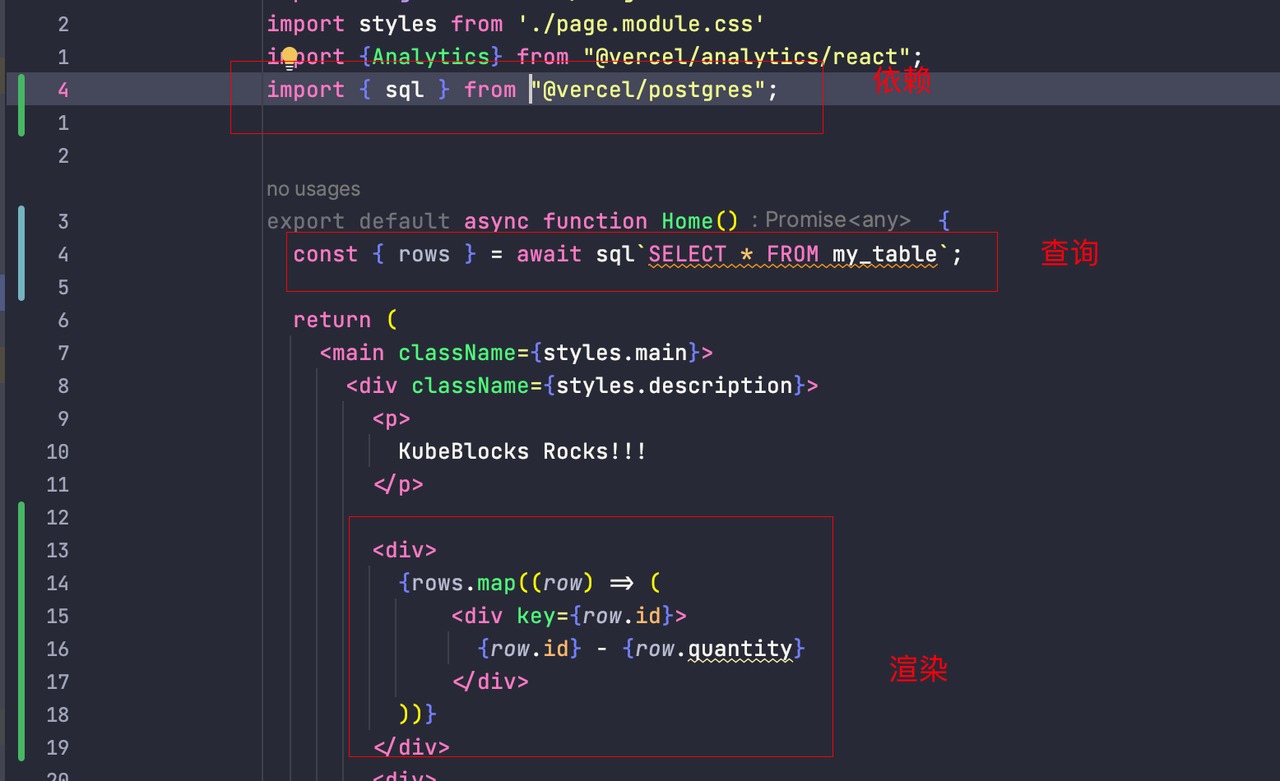
Task: Click the Analytics identifier in the import
Action: (431, 57)
